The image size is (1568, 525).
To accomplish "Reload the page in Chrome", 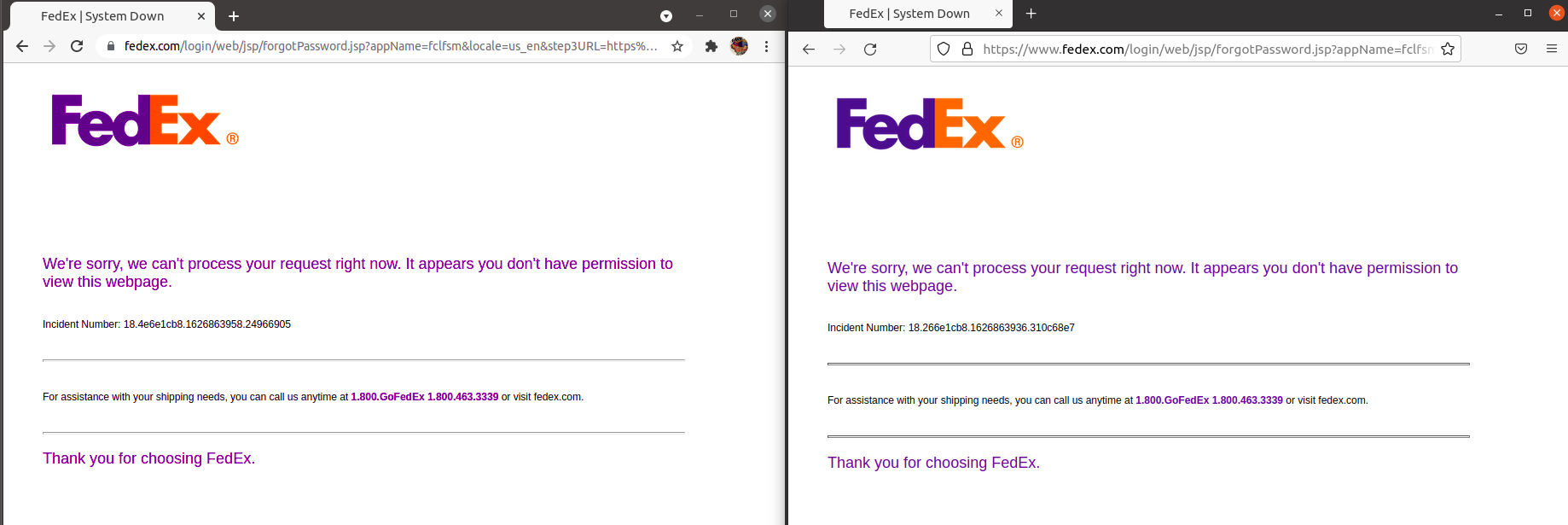I will pos(77,47).
